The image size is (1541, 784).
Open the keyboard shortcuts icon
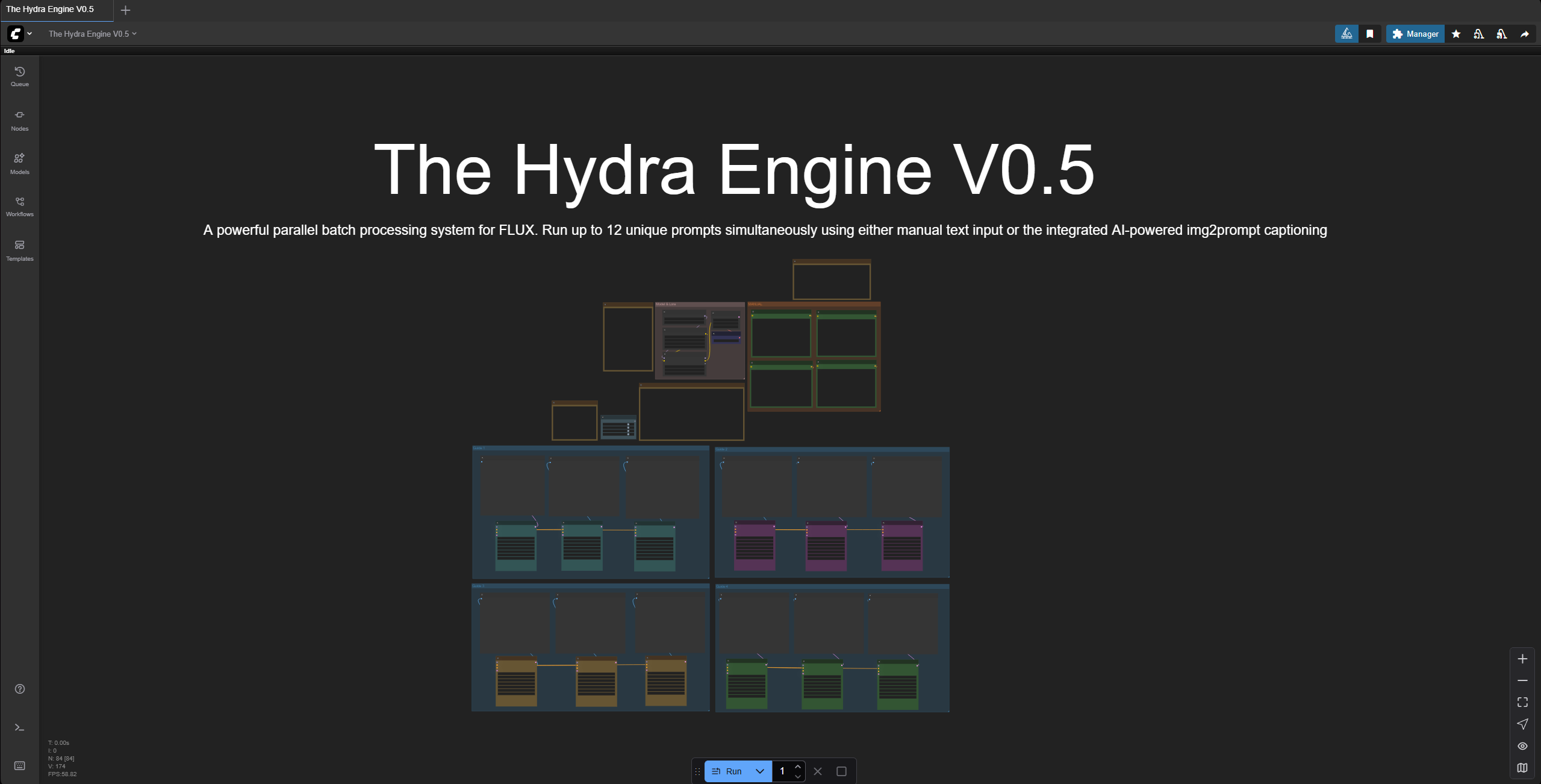pyautogui.click(x=20, y=765)
